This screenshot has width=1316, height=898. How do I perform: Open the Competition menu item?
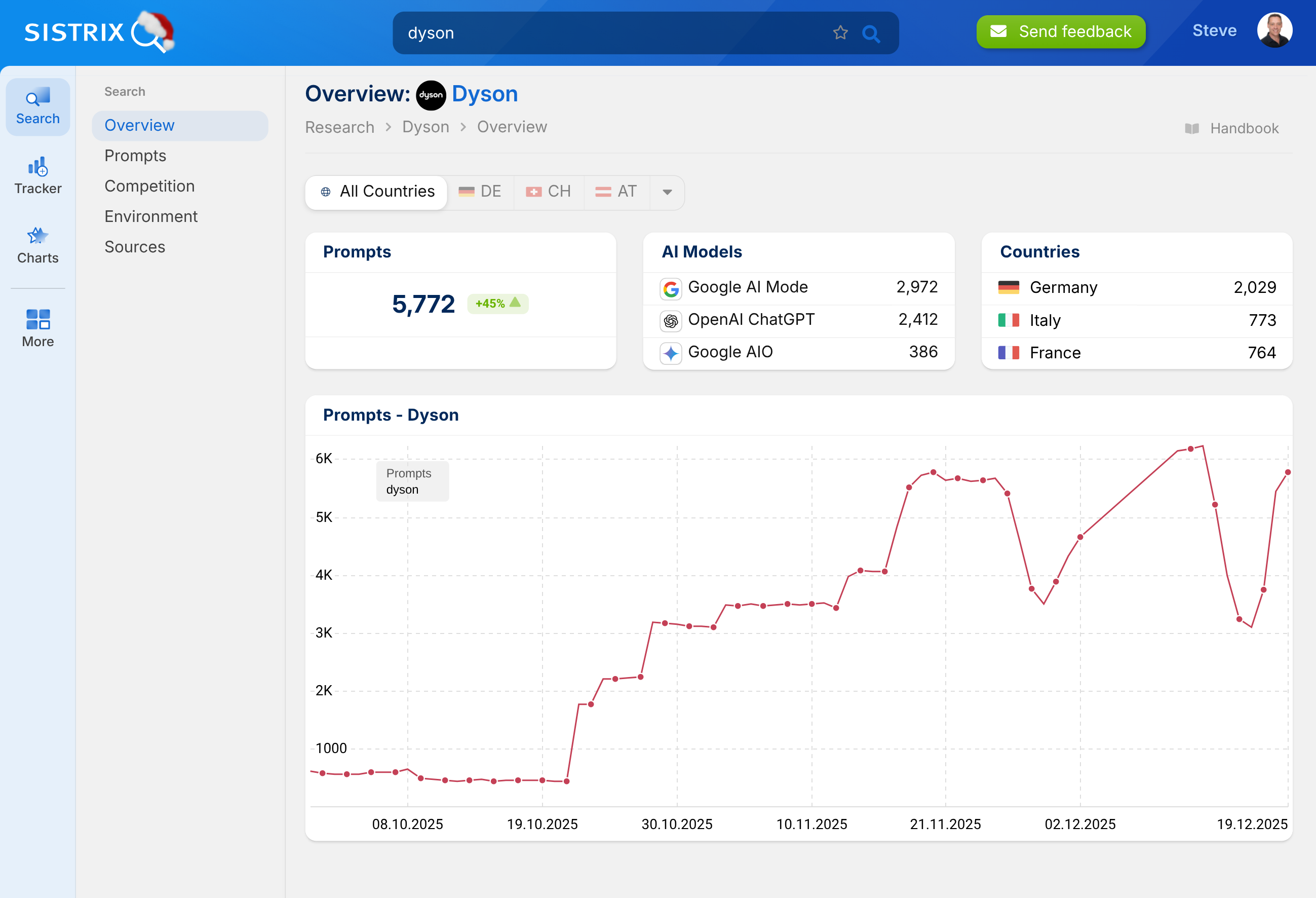149,186
